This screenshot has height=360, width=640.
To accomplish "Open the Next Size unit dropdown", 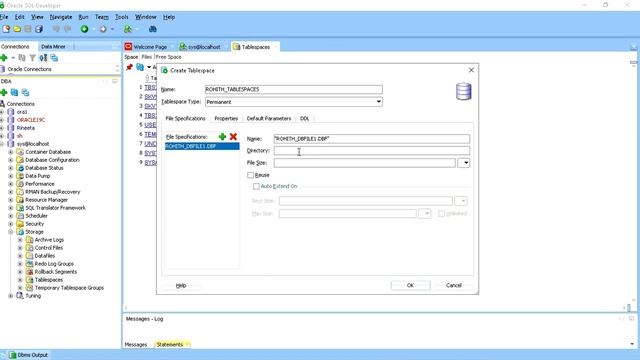I will 461,201.
